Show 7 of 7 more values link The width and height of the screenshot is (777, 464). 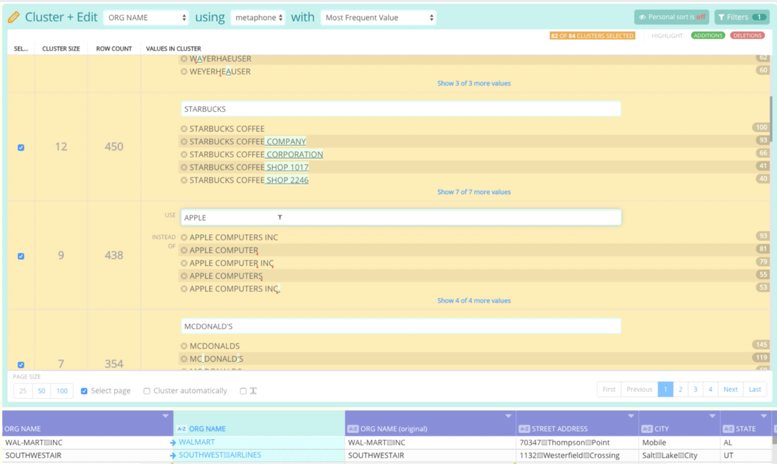point(474,192)
